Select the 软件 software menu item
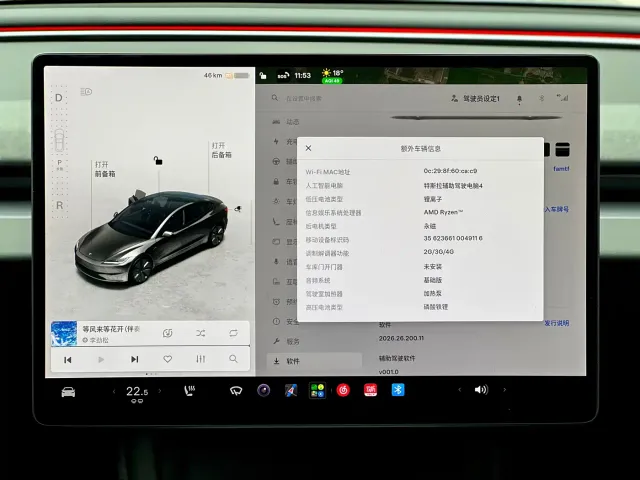The image size is (640, 480). click(314, 361)
